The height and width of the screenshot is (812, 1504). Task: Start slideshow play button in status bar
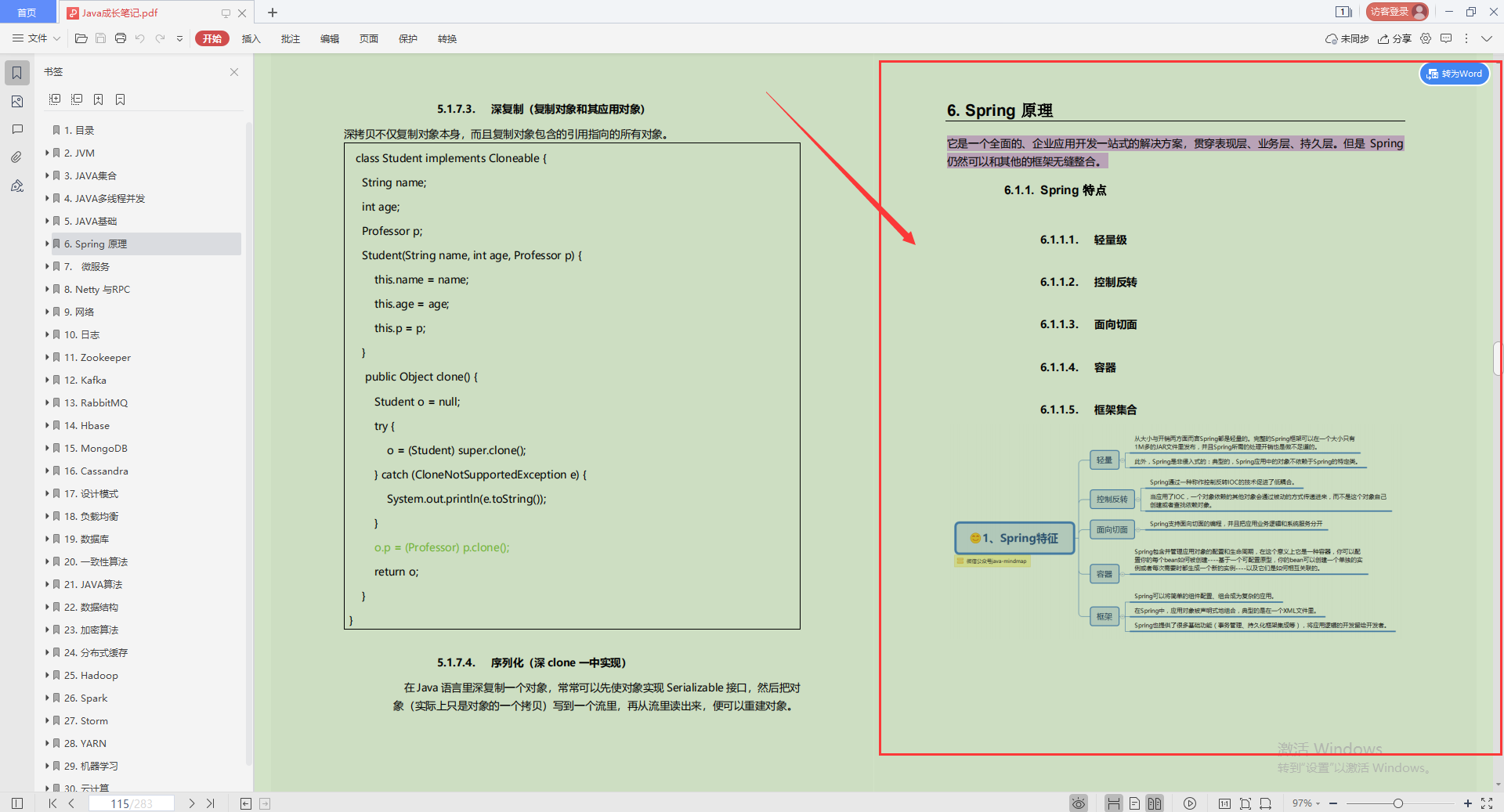(1190, 803)
